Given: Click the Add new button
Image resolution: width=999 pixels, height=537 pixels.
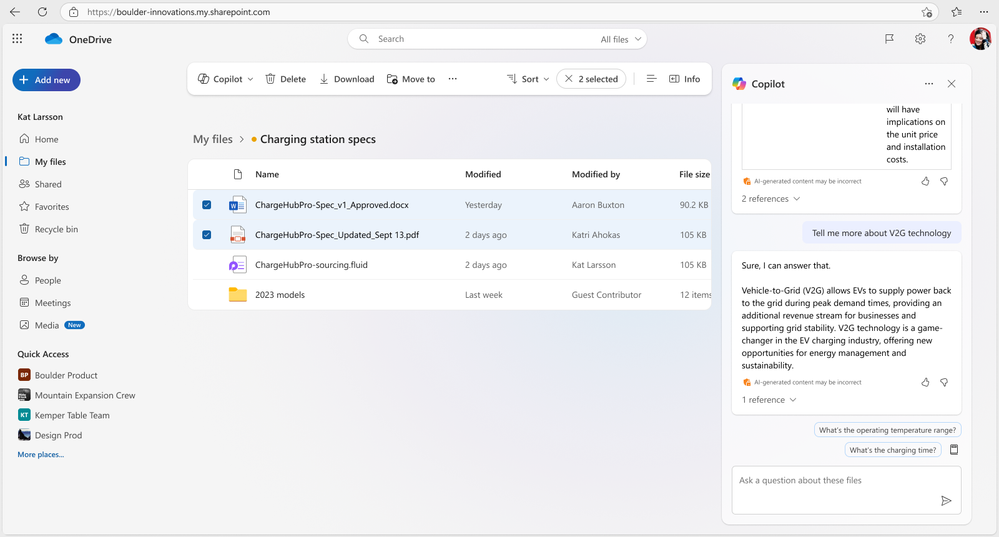Looking at the screenshot, I should [47, 80].
